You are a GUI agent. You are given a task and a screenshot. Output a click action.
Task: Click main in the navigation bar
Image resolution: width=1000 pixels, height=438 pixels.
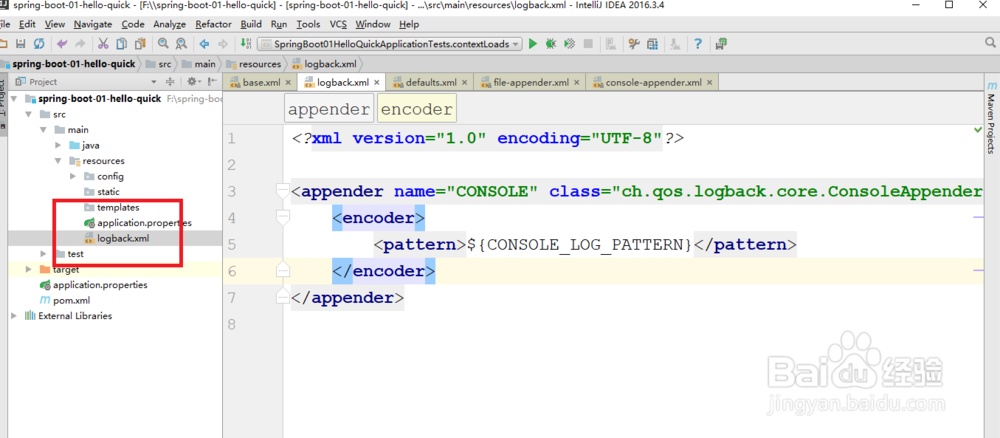(x=198, y=64)
